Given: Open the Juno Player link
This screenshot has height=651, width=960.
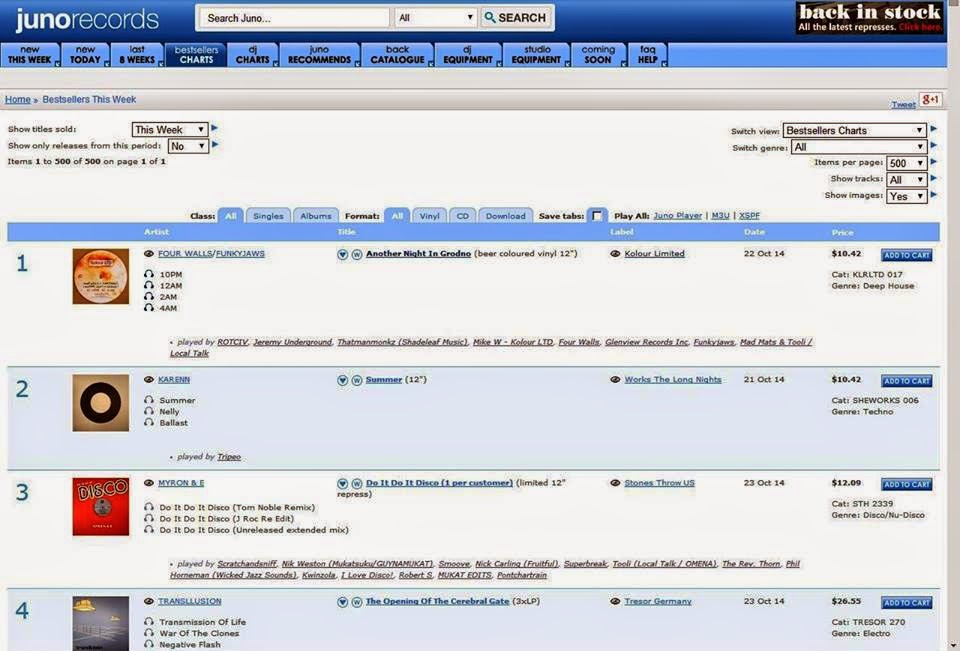Looking at the screenshot, I should (x=678, y=216).
